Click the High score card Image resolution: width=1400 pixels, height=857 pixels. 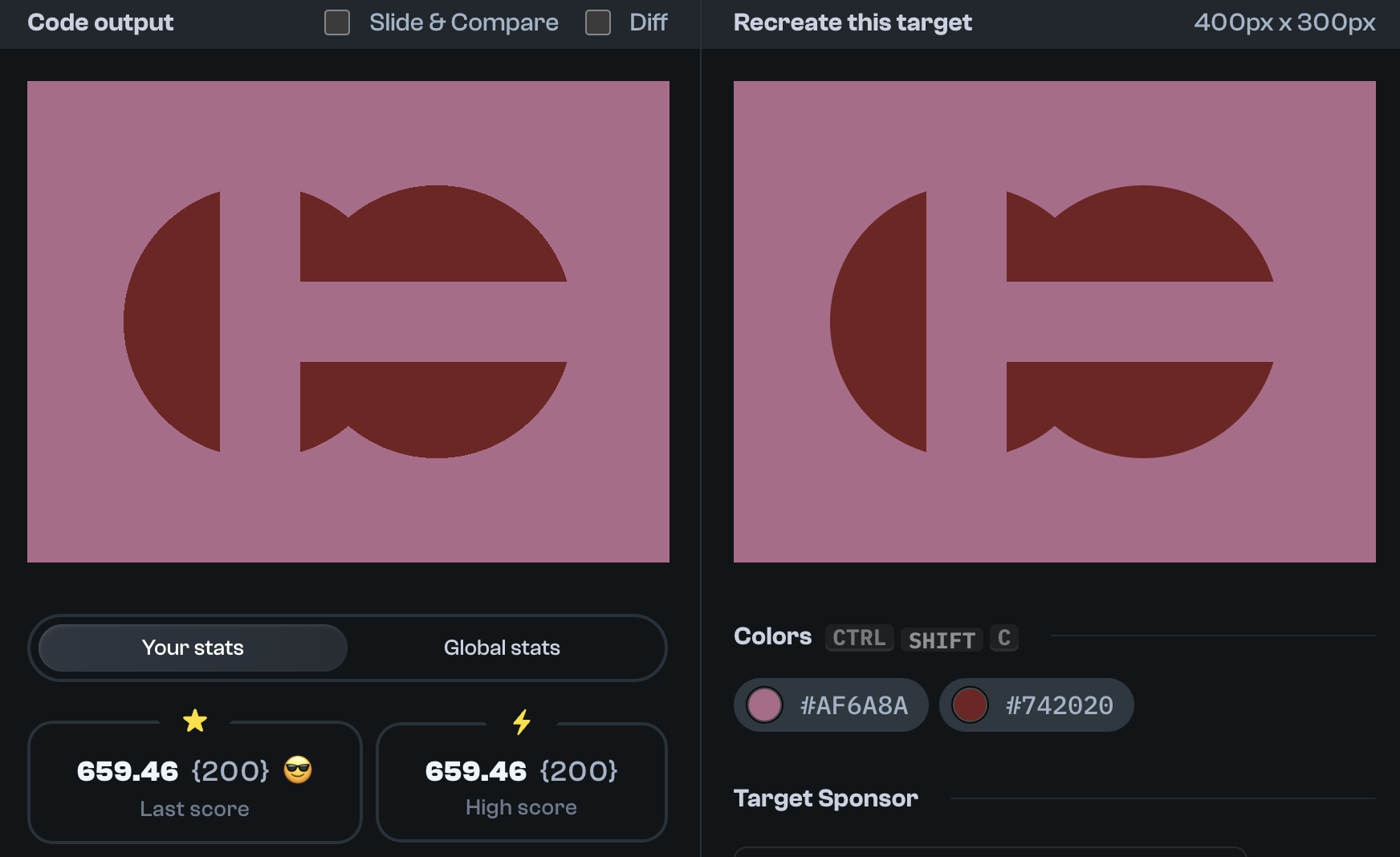[x=522, y=782]
